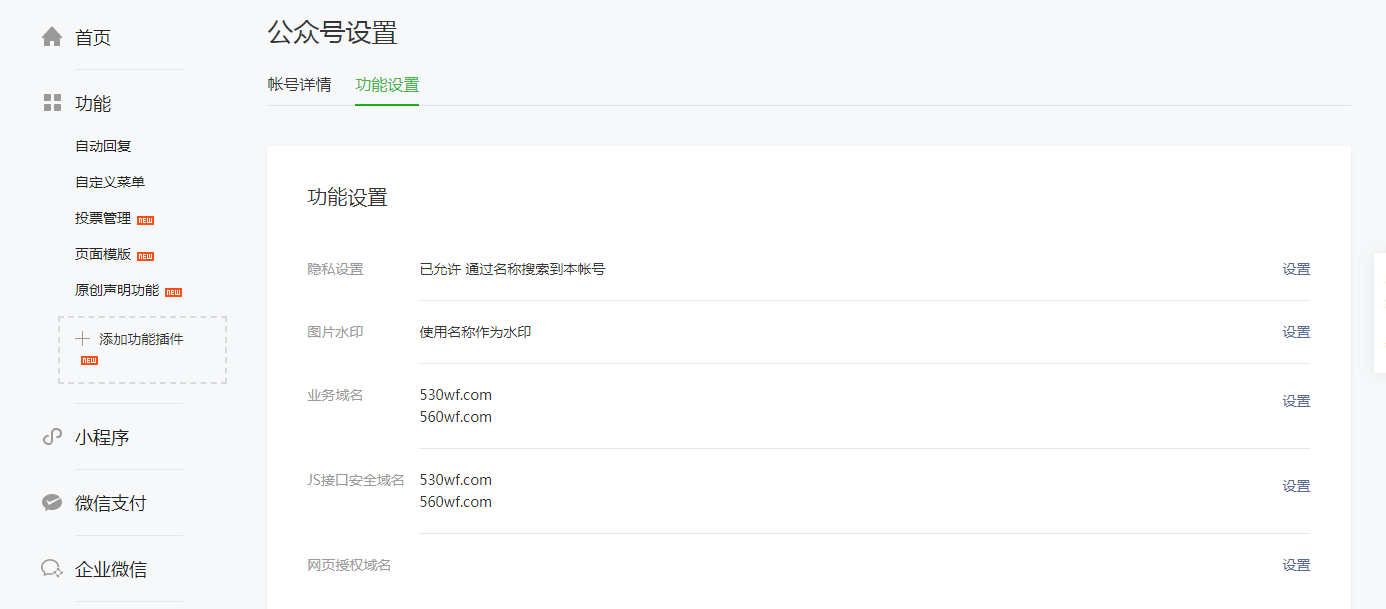This screenshot has height=609, width=1386.
Task: Go to 投票管理
Action: click(103, 218)
